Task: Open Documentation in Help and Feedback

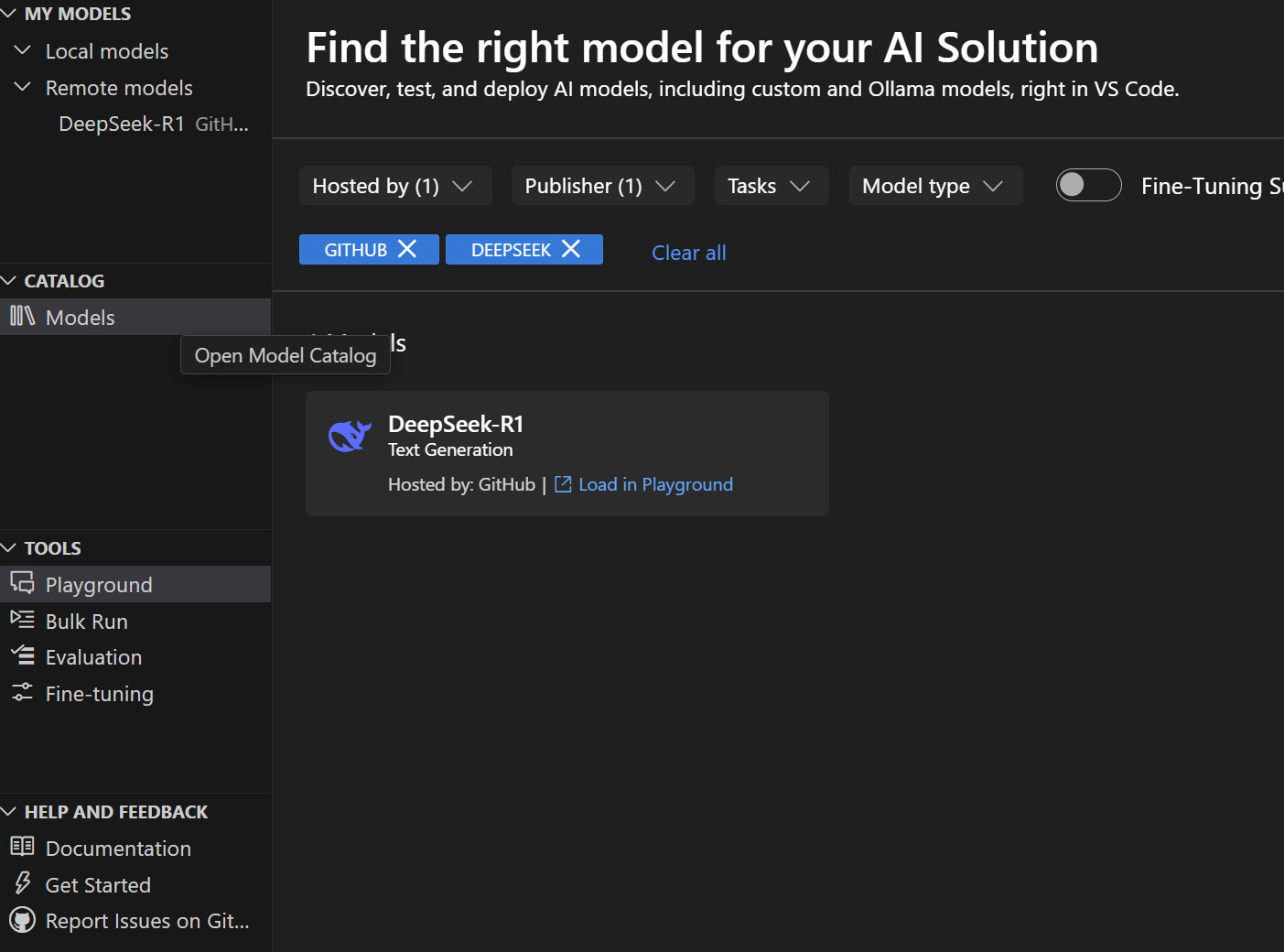Action: pyautogui.click(x=135, y=848)
